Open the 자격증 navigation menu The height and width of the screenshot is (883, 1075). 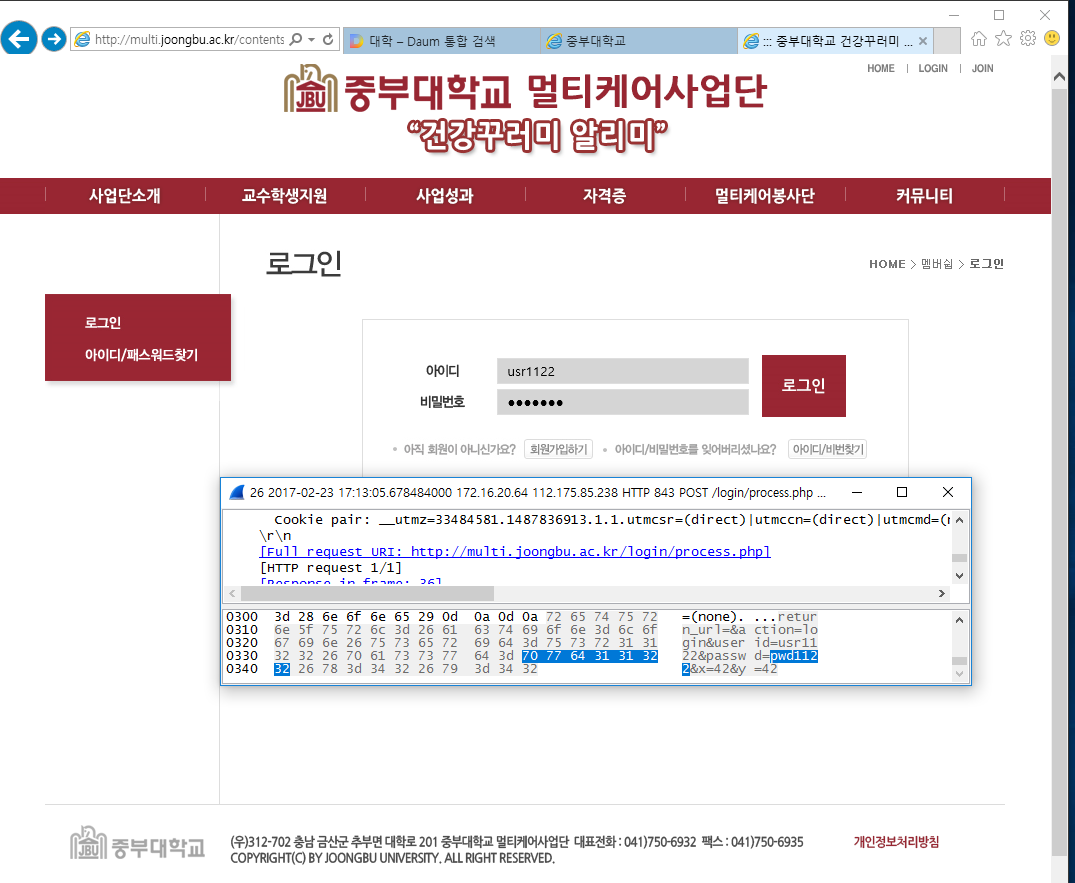coord(604,196)
